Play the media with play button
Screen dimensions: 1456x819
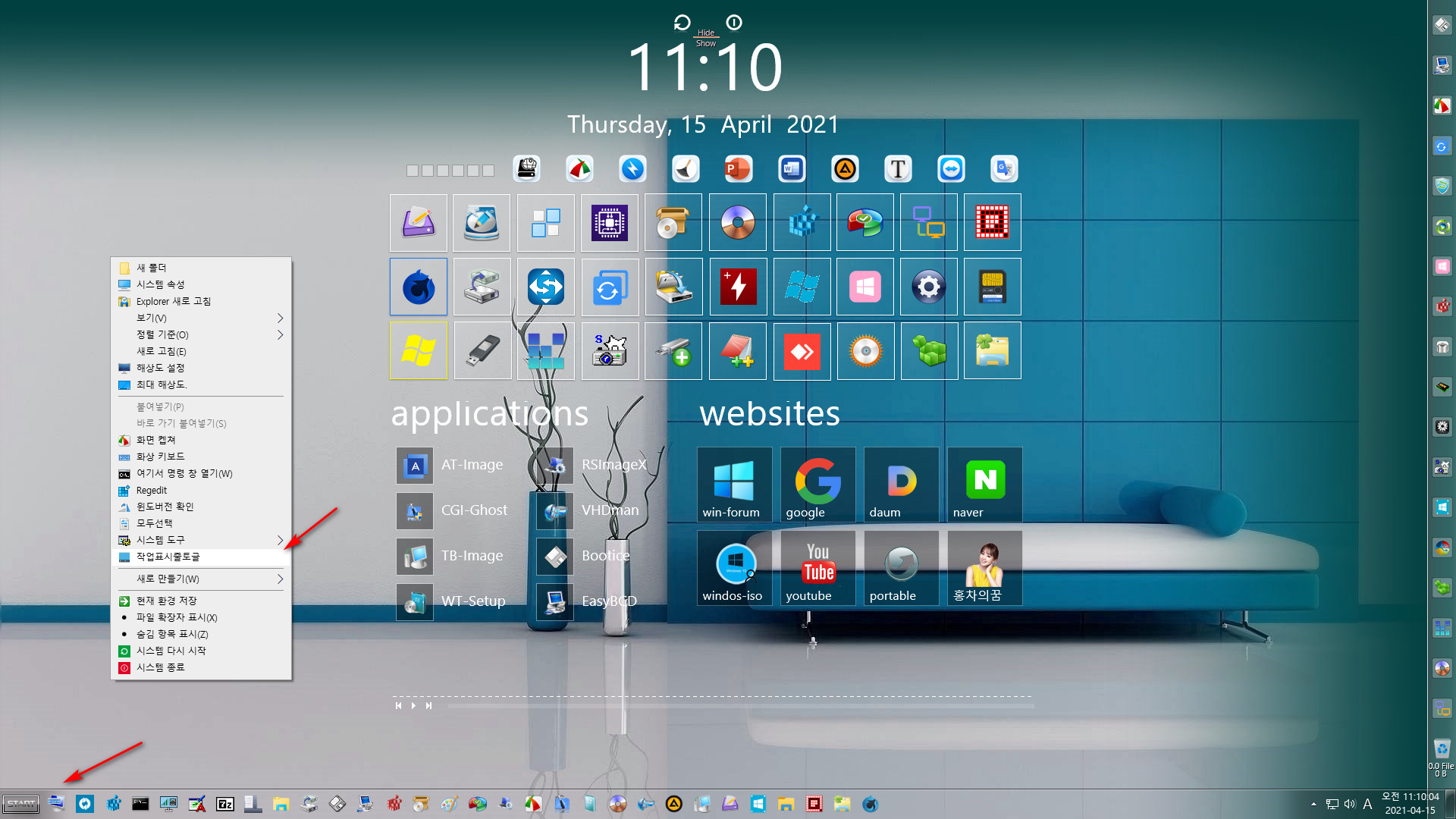[413, 705]
